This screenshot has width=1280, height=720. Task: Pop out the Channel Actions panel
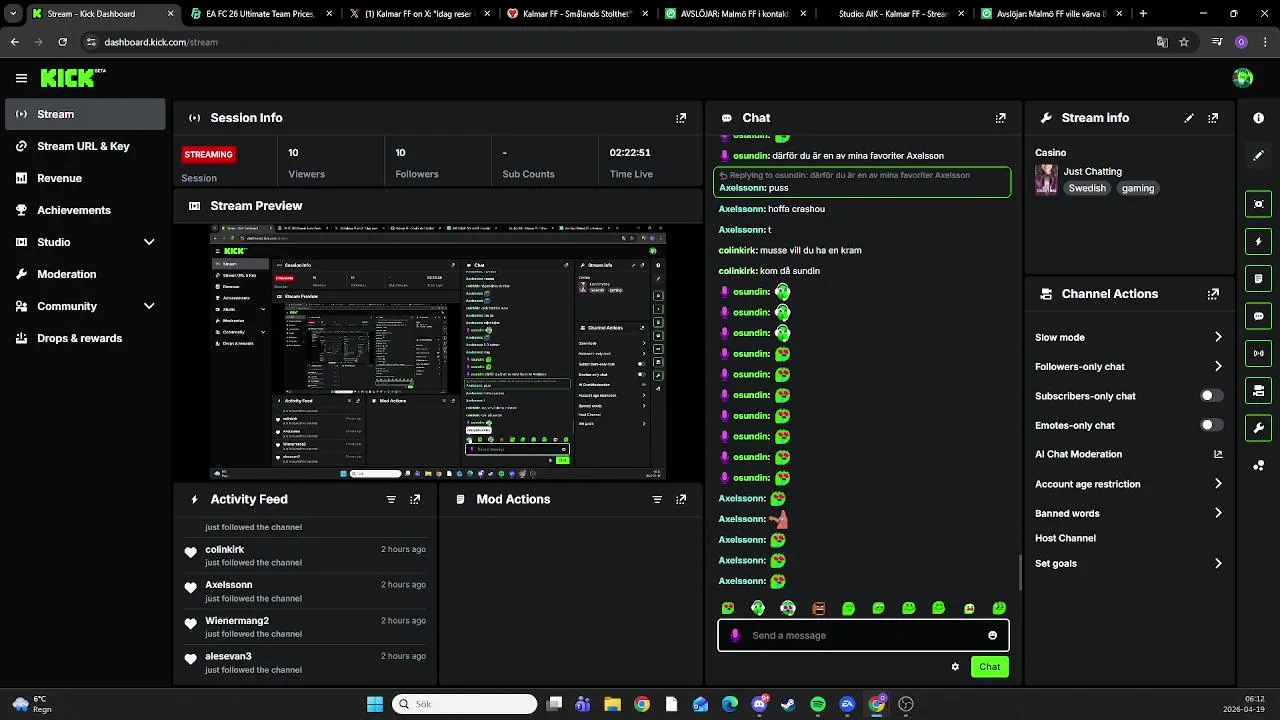click(1213, 294)
